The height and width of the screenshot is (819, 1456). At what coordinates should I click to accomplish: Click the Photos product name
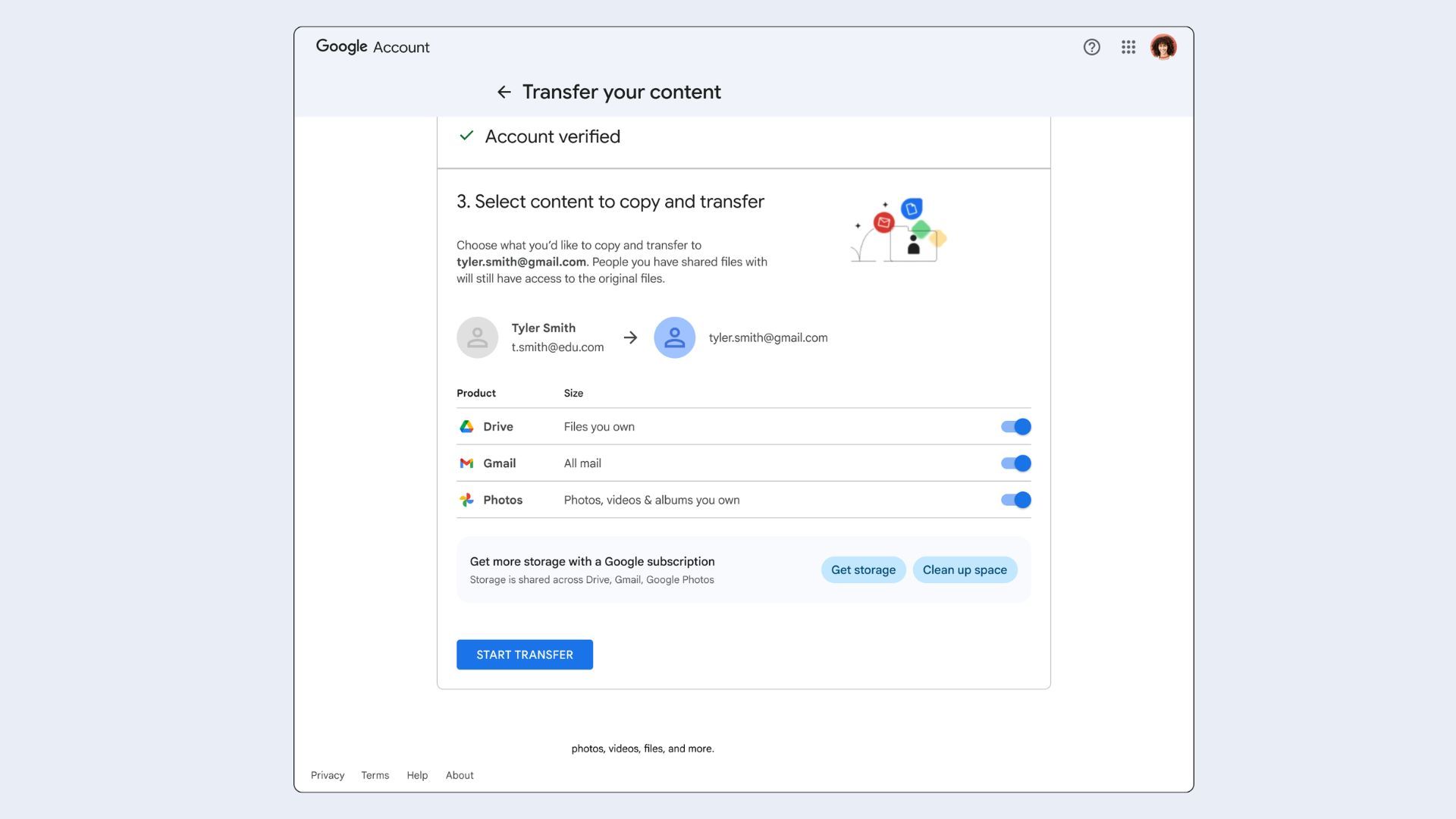tap(503, 500)
